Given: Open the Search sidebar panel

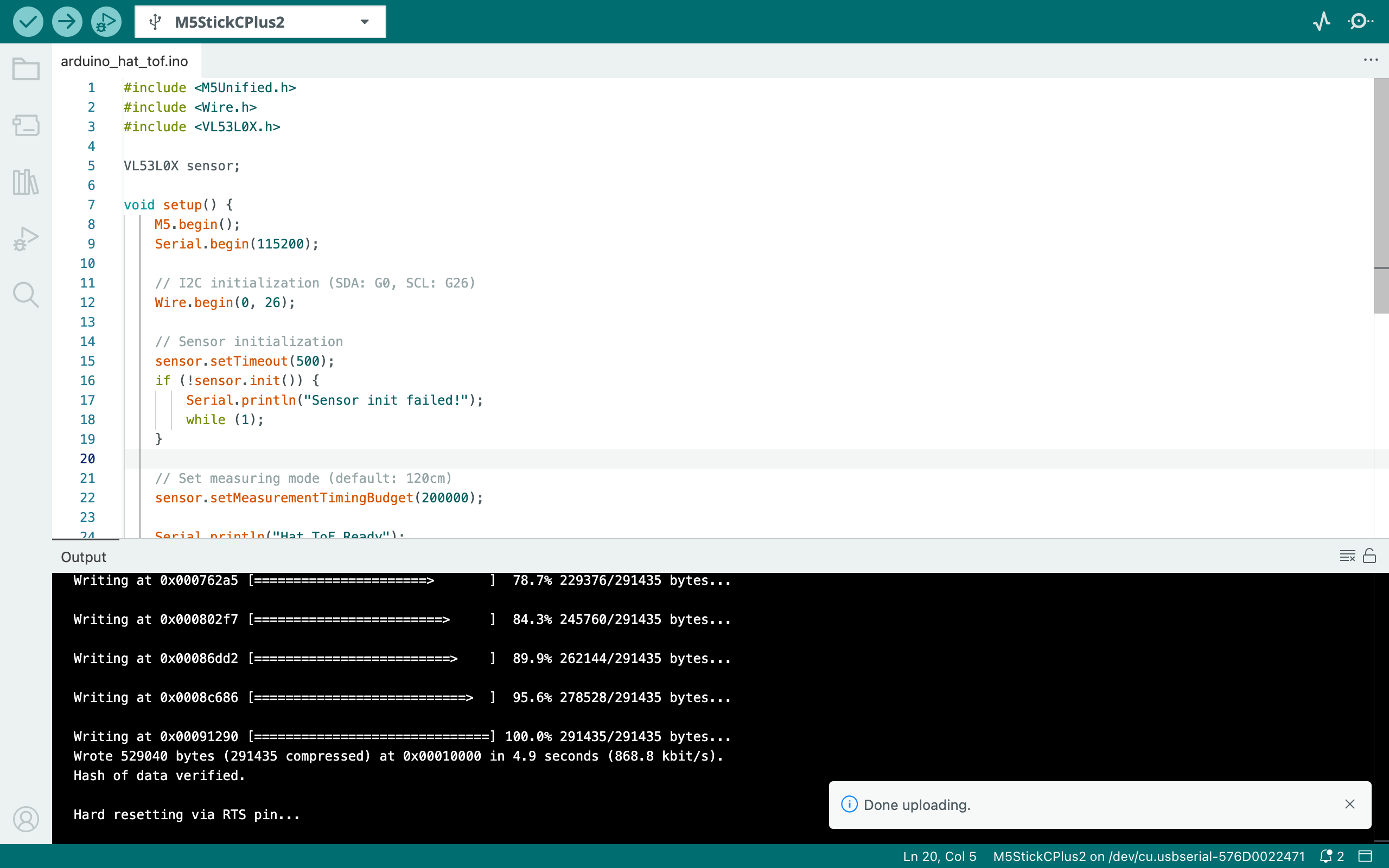Looking at the screenshot, I should 26,295.
